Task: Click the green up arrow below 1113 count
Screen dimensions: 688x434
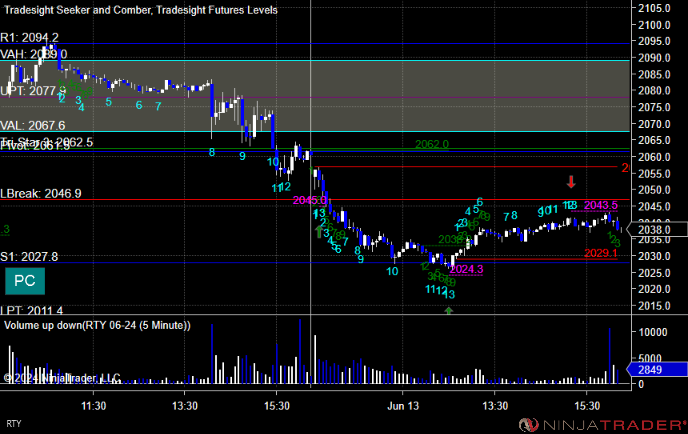Action: [x=448, y=311]
